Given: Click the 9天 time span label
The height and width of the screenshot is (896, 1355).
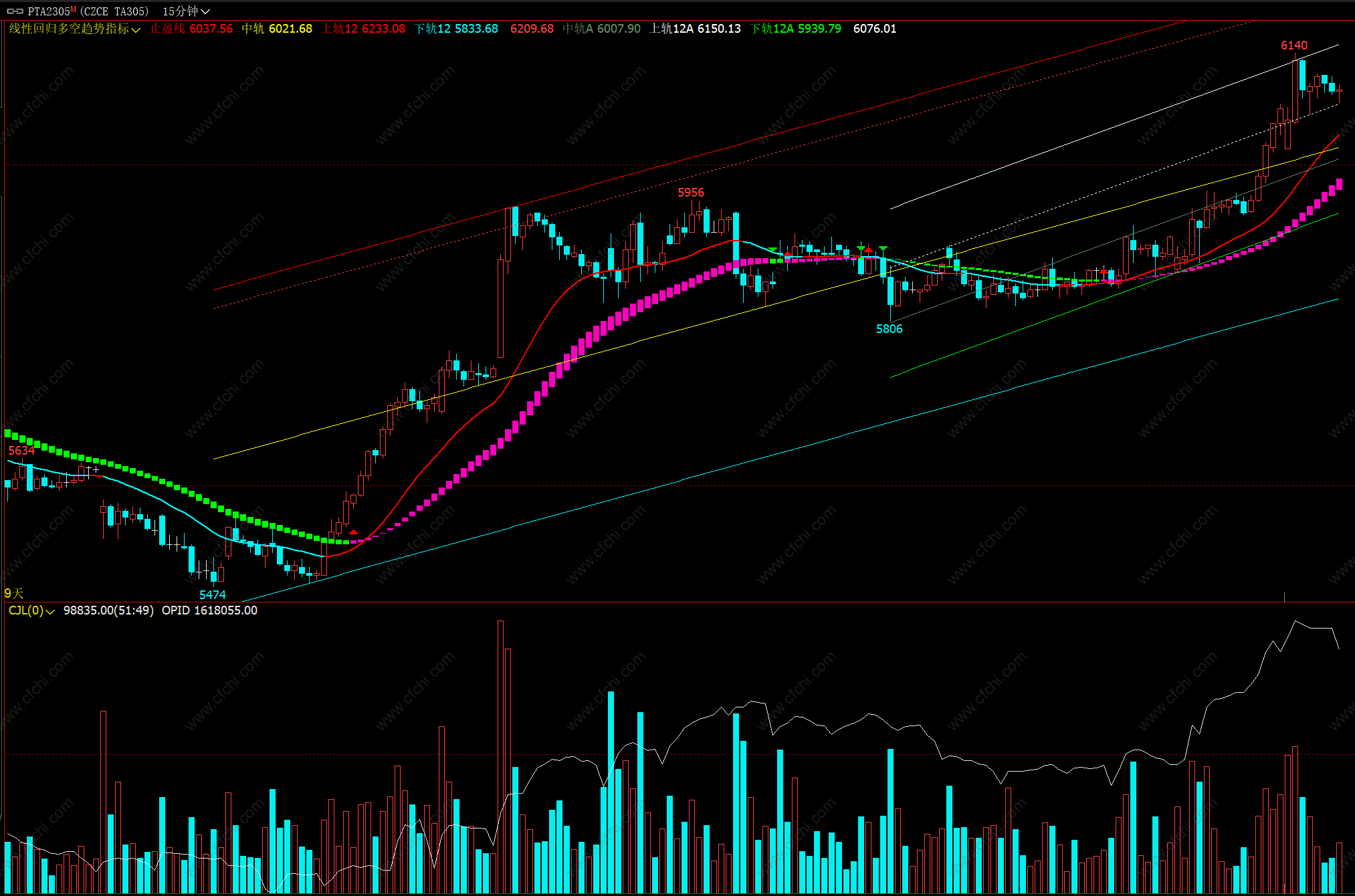Looking at the screenshot, I should [x=13, y=593].
